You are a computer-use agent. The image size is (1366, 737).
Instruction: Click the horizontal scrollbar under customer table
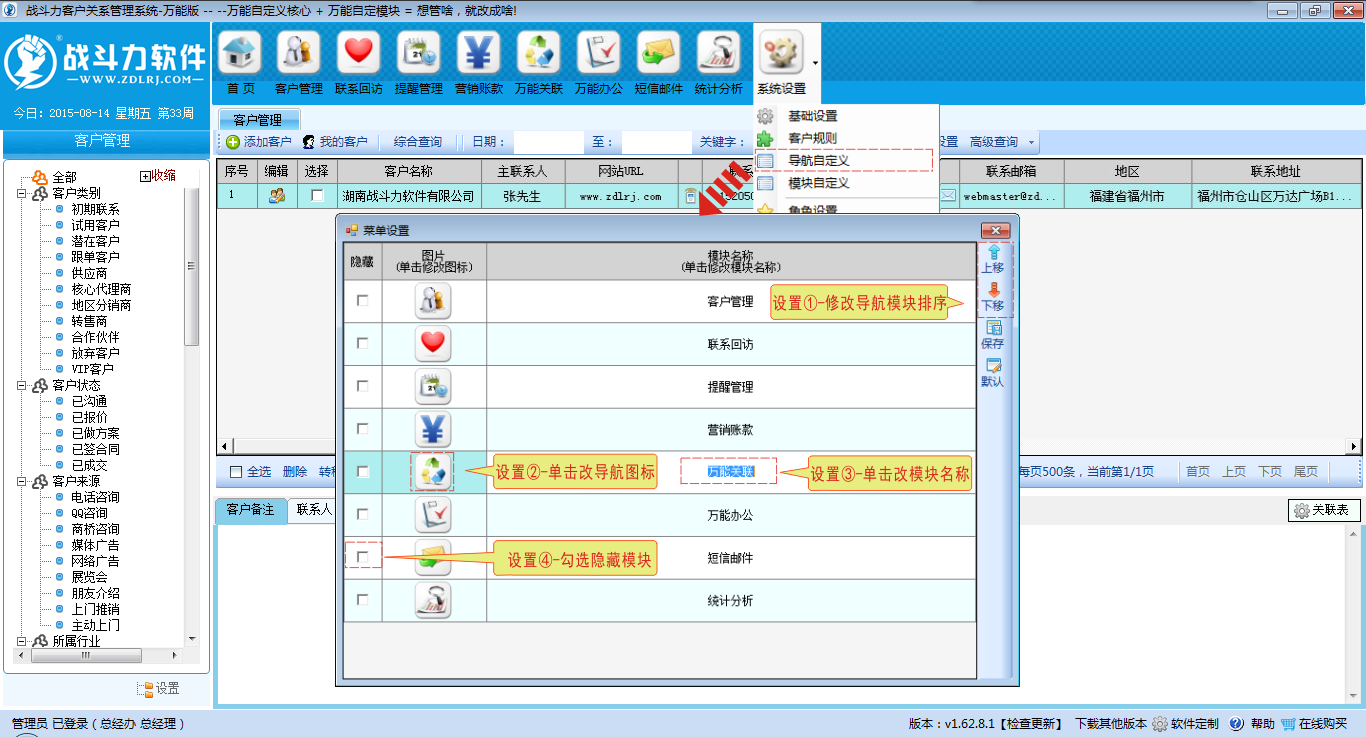[x=789, y=447]
